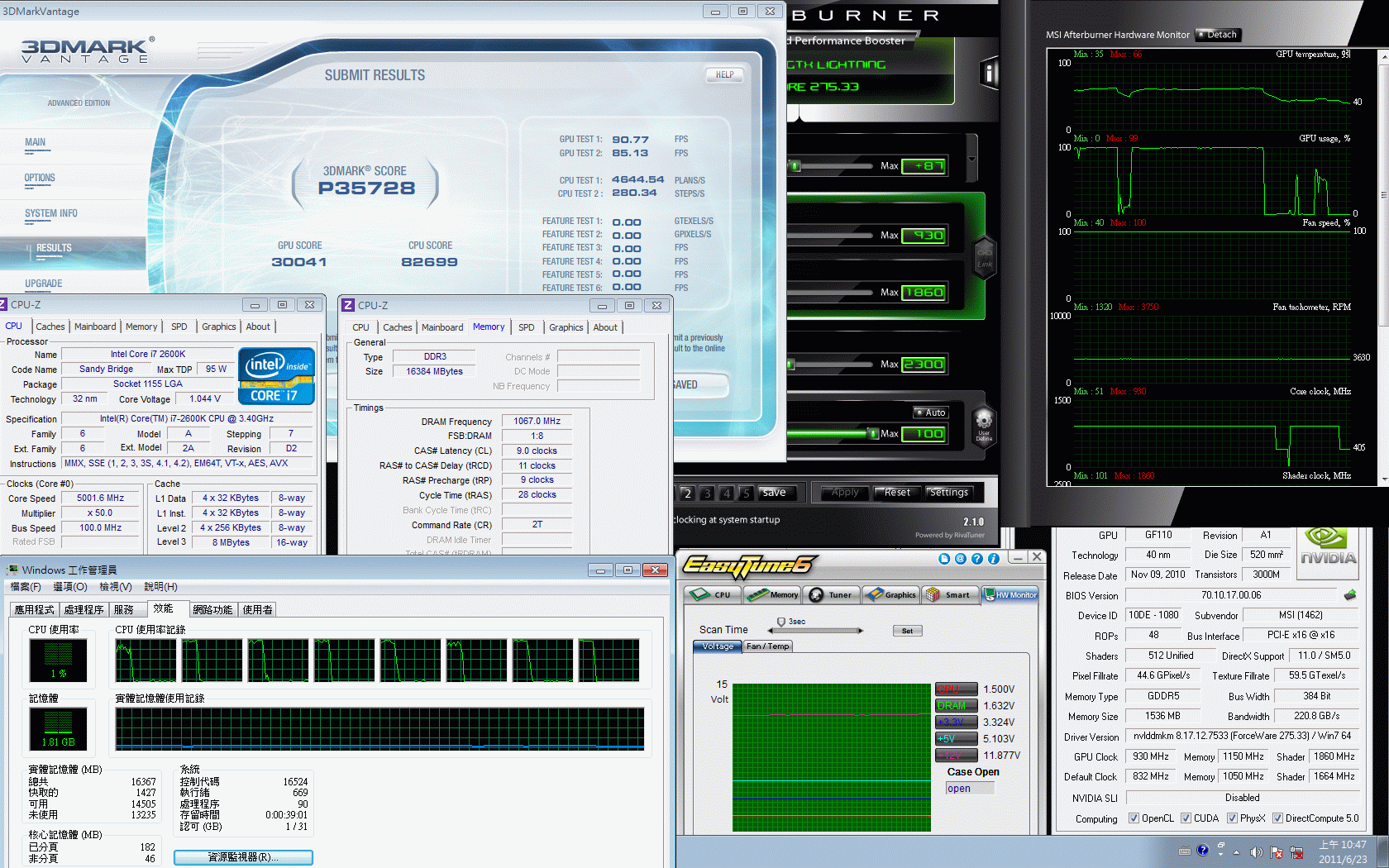This screenshot has height=868, width=1389.
Task: Click Afterburner Reset button
Action: (897, 493)
